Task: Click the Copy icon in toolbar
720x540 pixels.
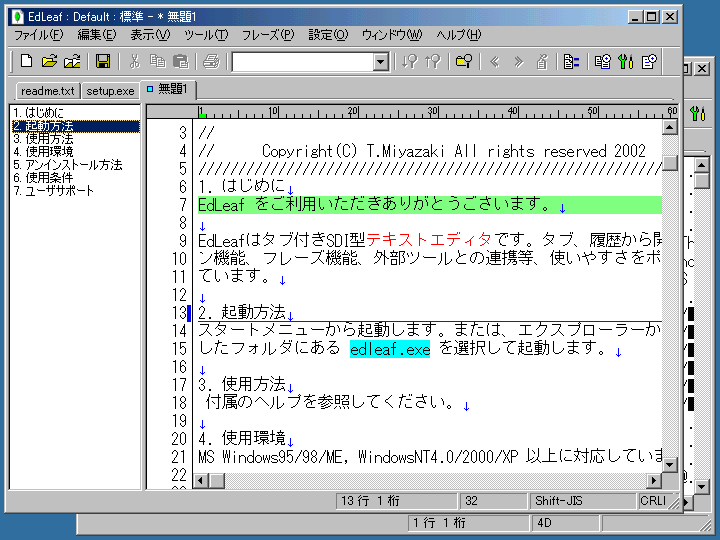Action: [x=158, y=61]
